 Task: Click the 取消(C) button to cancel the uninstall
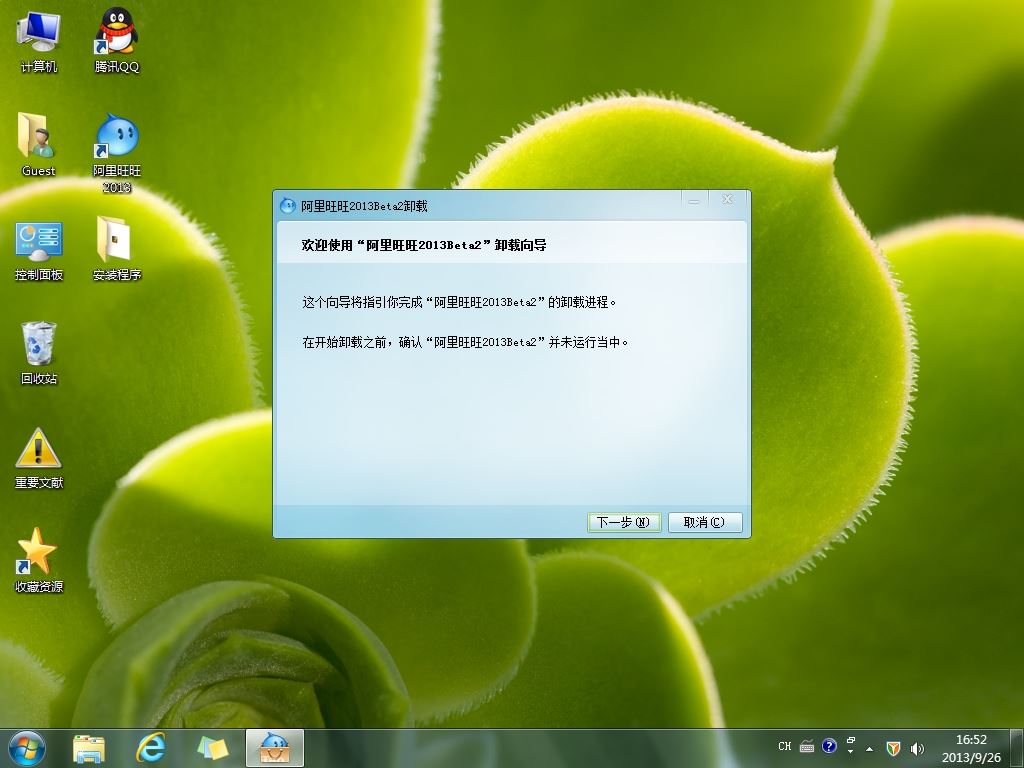[704, 522]
